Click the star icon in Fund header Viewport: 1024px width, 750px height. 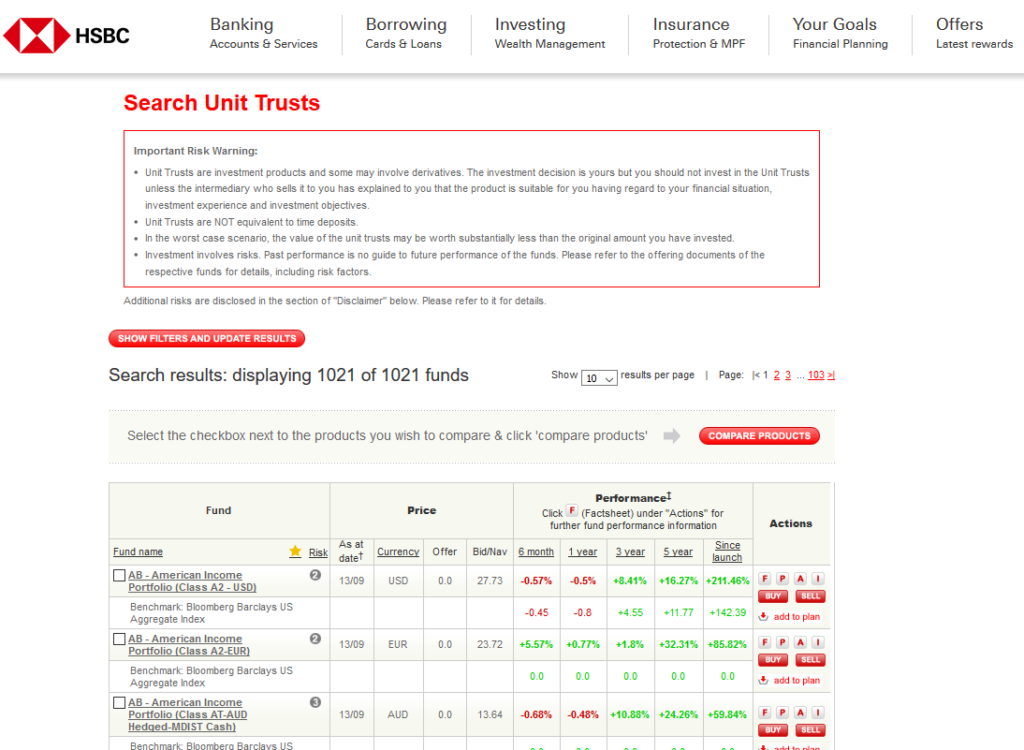point(295,552)
